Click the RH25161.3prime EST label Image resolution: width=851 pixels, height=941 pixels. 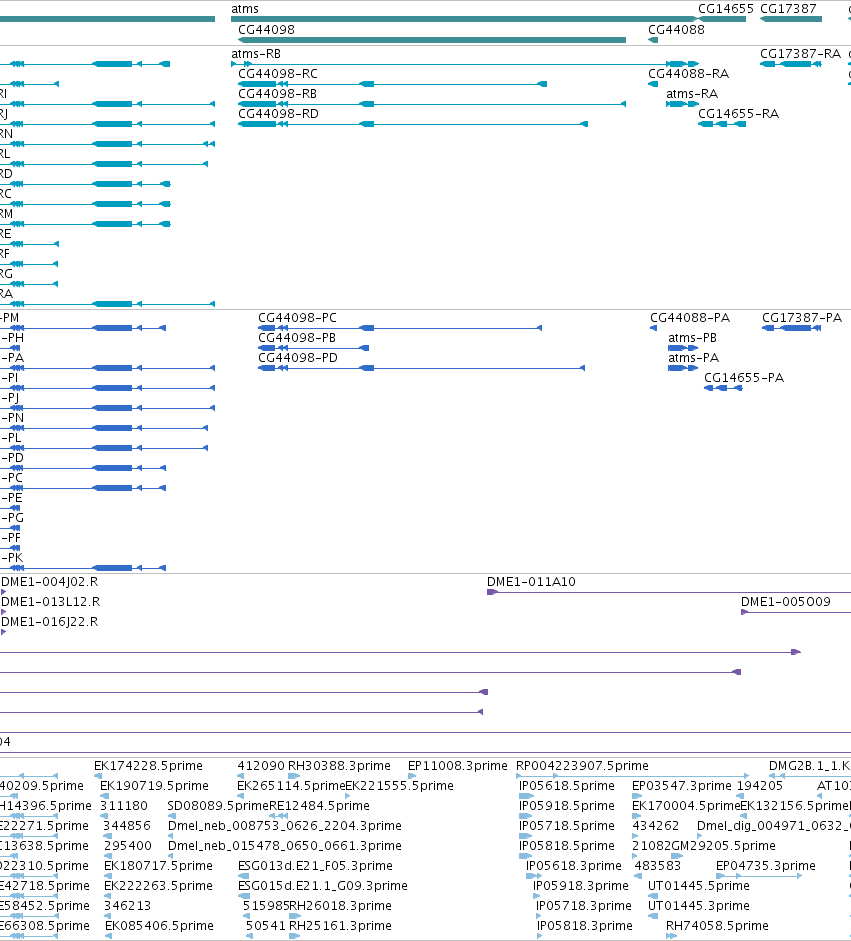(x=340, y=926)
